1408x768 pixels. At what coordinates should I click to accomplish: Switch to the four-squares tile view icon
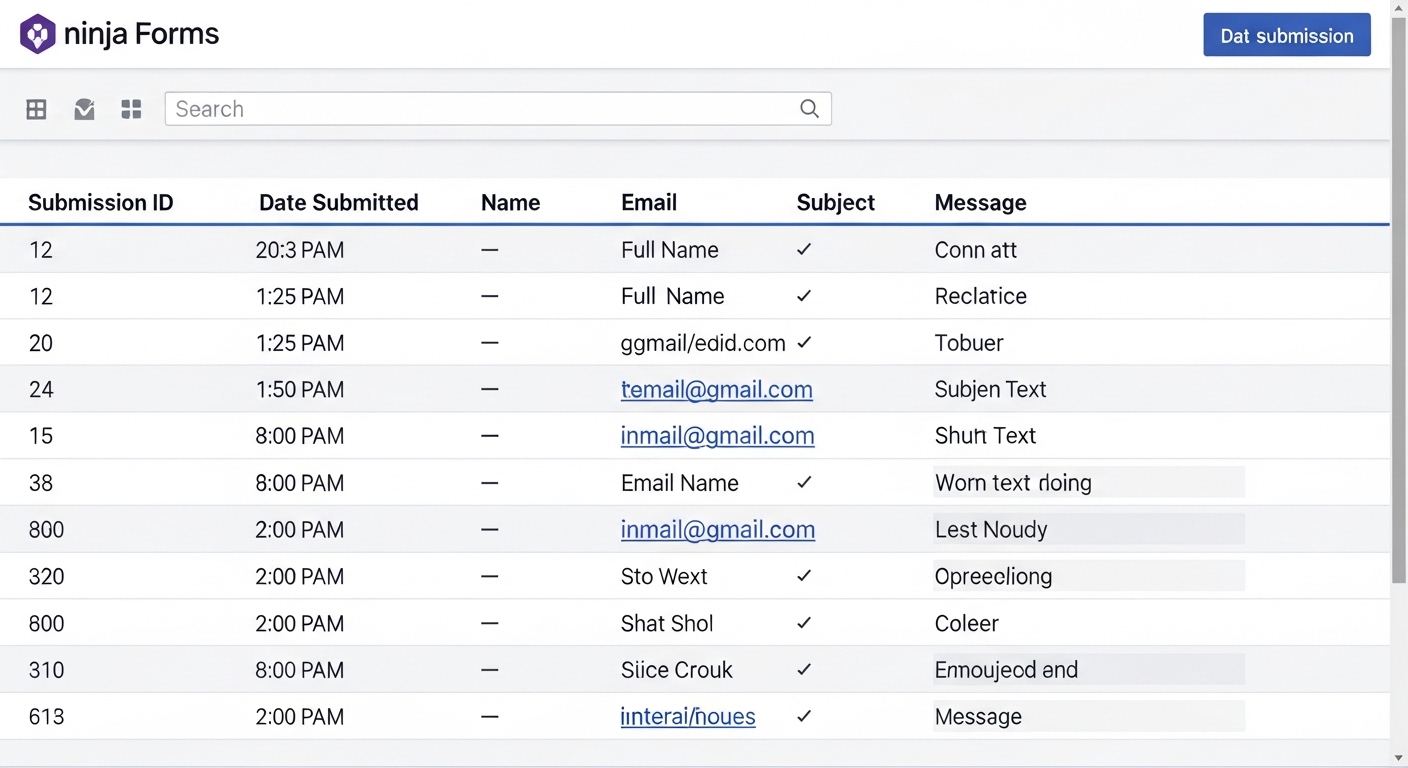point(131,109)
